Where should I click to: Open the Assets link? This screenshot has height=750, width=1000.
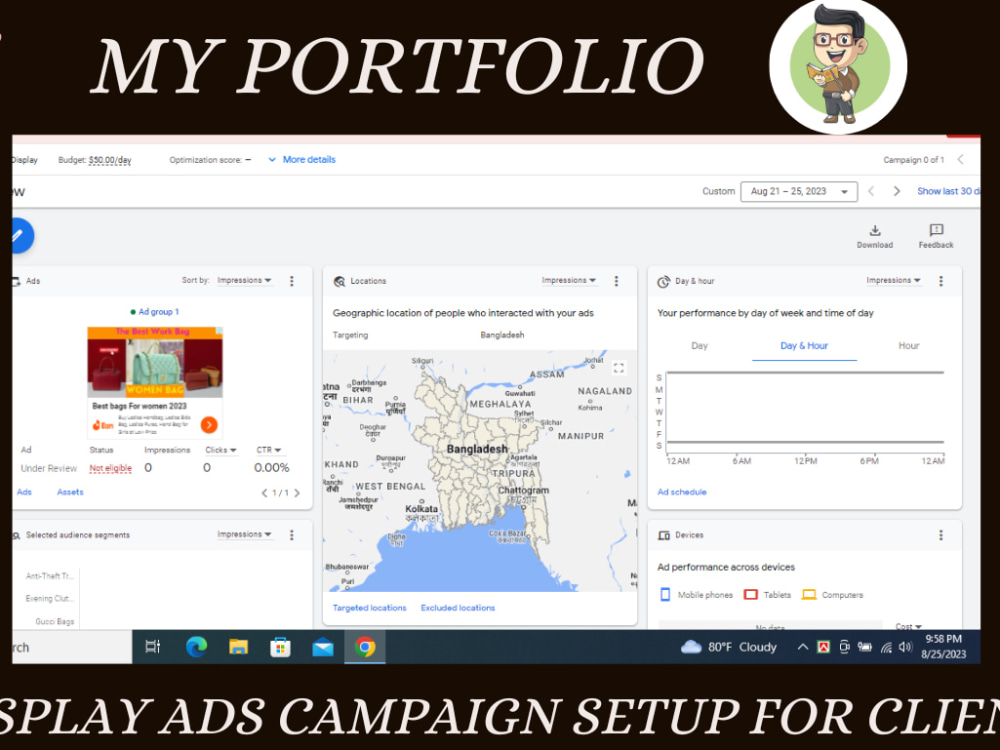tap(70, 492)
